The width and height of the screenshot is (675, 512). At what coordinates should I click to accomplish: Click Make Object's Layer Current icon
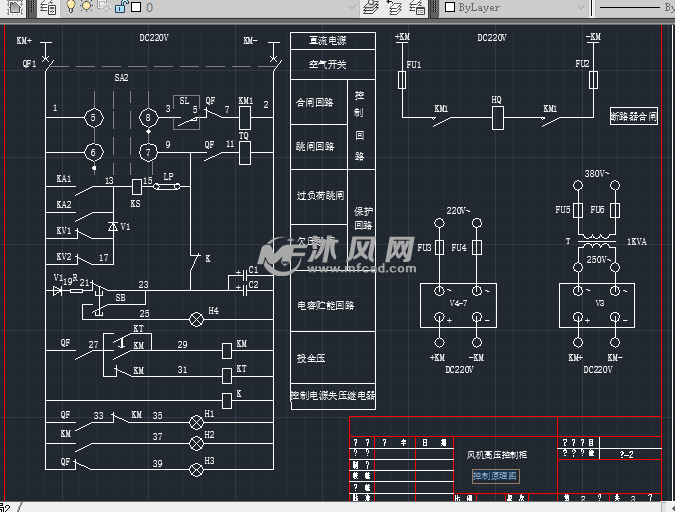[371, 7]
